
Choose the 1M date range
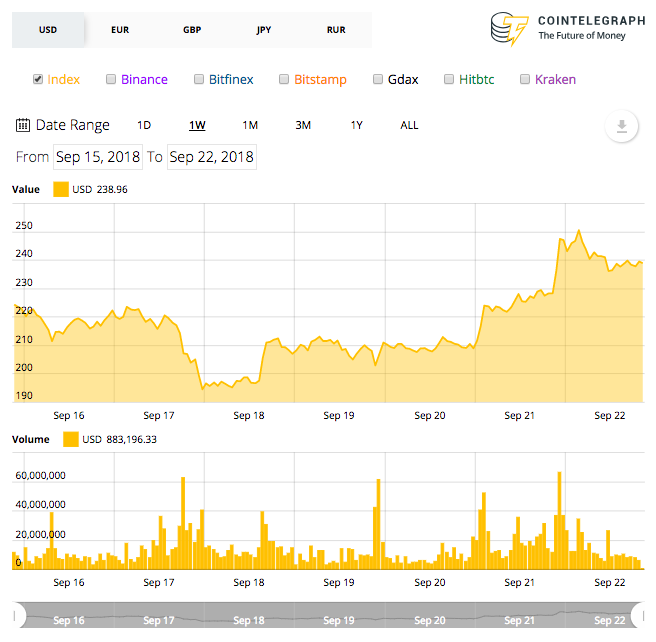(250, 125)
